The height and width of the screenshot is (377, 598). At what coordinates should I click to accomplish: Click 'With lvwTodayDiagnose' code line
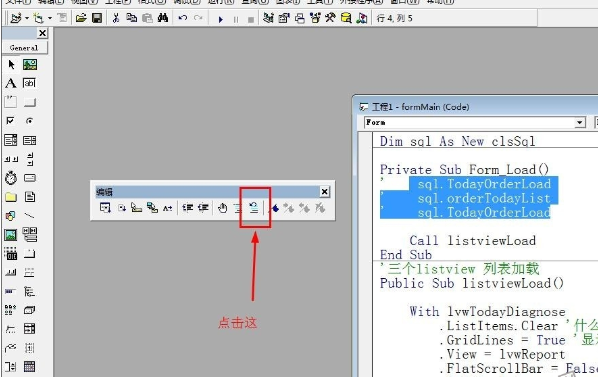(x=487, y=311)
